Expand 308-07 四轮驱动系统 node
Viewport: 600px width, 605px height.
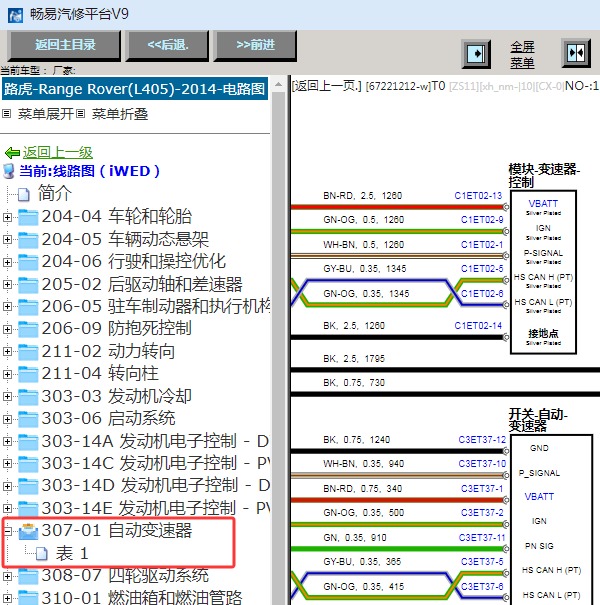[x=7, y=576]
